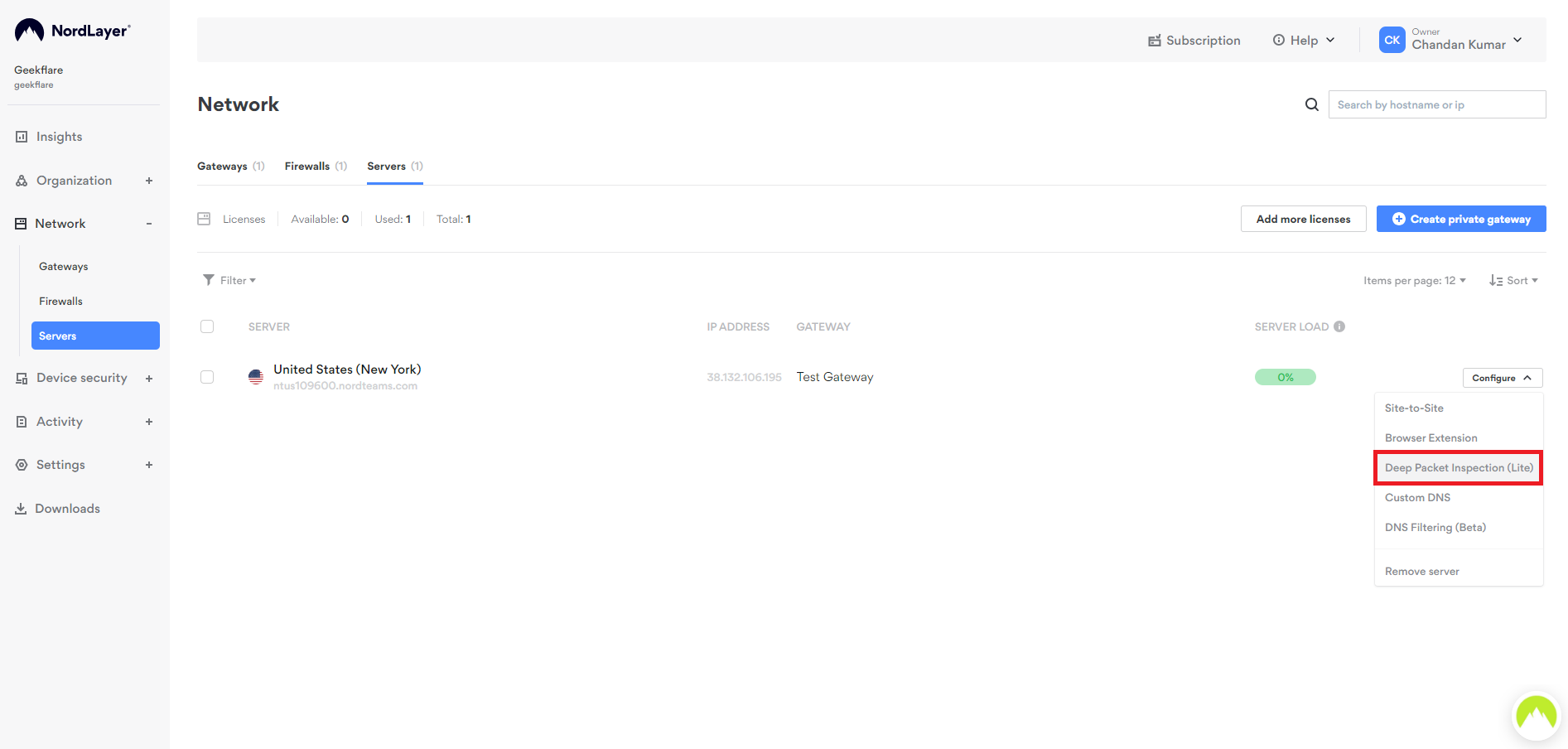Click the Network sidebar icon

pyautogui.click(x=21, y=224)
